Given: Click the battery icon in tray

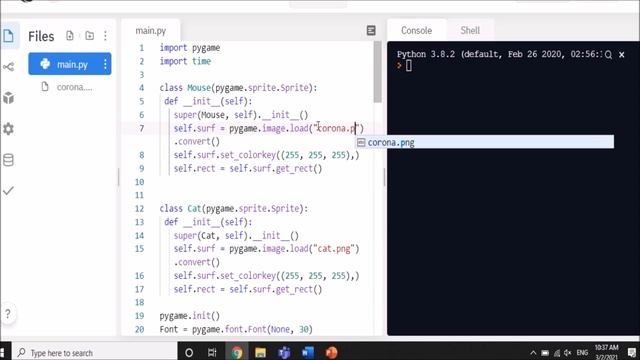Looking at the screenshot, I should click(545, 353).
